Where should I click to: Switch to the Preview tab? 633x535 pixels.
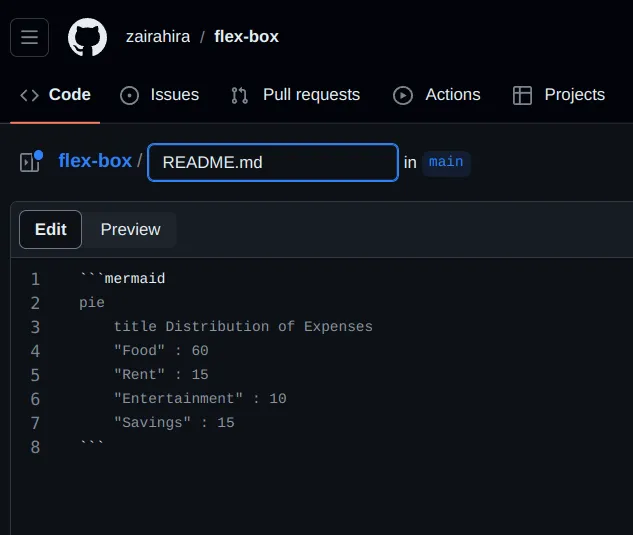(x=130, y=229)
